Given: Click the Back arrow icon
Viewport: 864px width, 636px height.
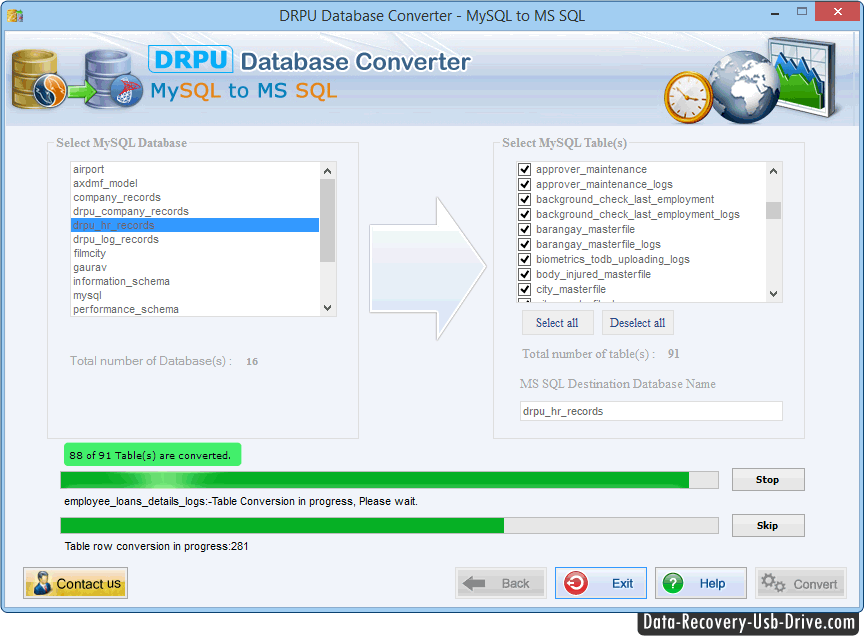Looking at the screenshot, I should pyautogui.click(x=474, y=583).
